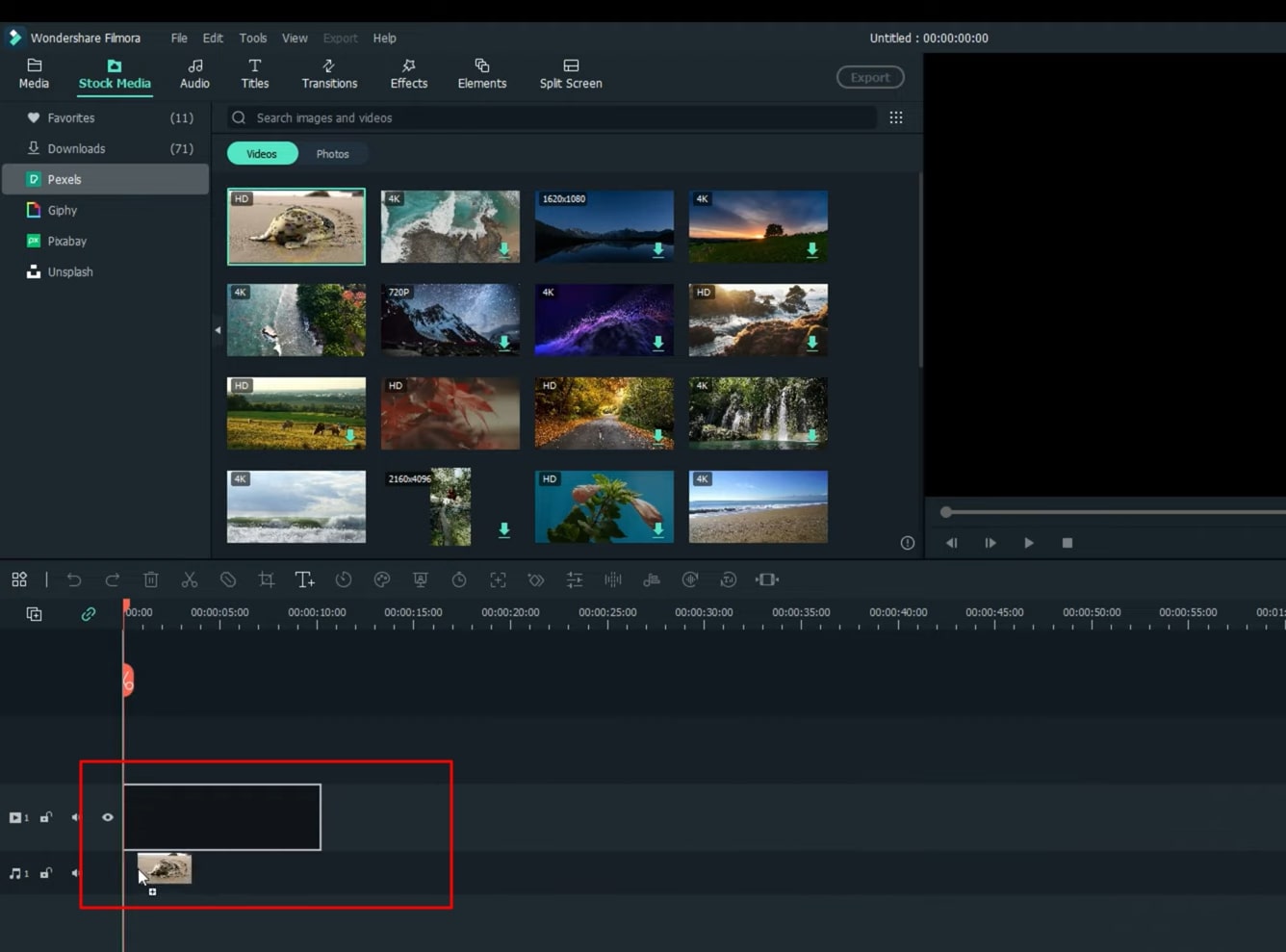Screen dimensions: 1286x952
Task: Click the preview playback progress slider
Action: (1107, 512)
